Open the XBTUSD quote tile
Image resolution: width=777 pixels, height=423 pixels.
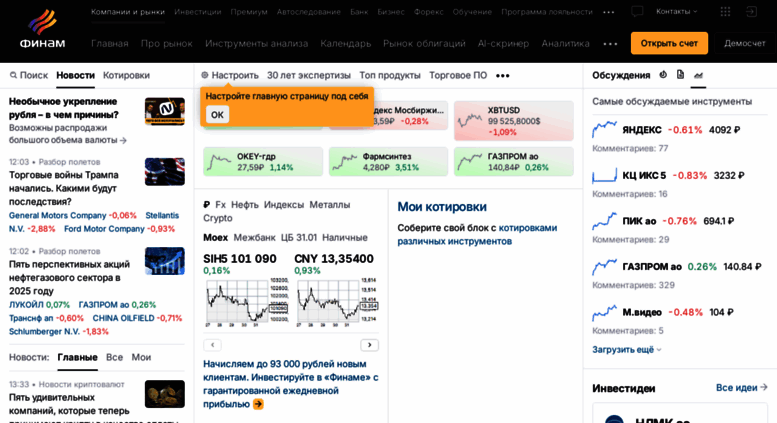(x=513, y=121)
